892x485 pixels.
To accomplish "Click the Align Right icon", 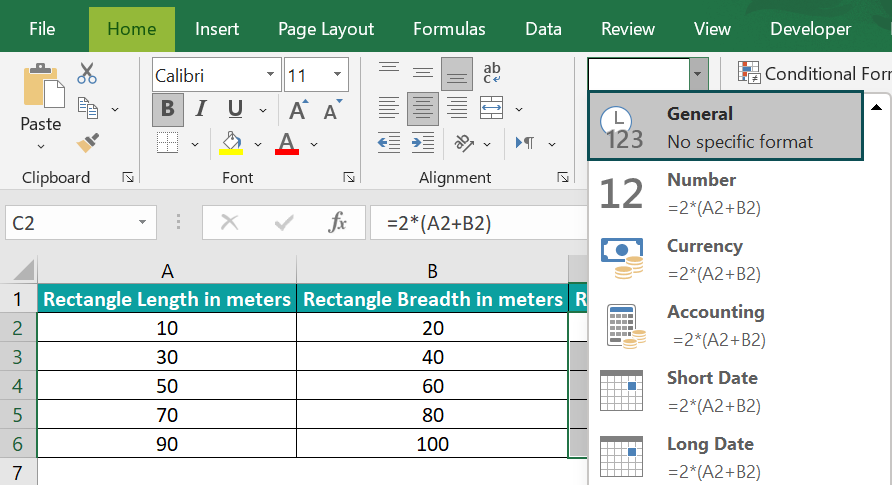I will point(457,108).
